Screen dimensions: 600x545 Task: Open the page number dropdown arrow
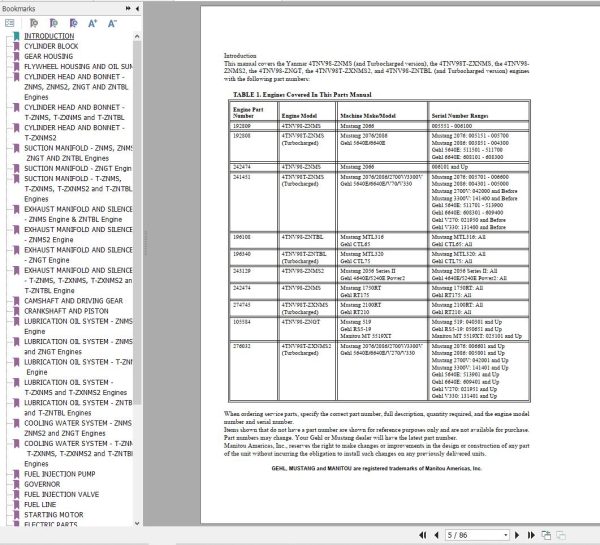[x=506, y=535]
